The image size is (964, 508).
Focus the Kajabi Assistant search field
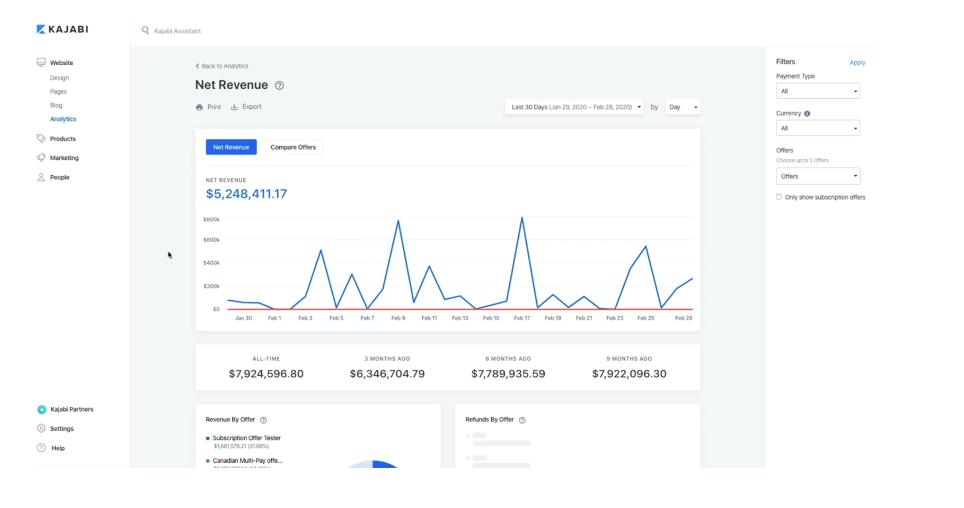pos(178,31)
